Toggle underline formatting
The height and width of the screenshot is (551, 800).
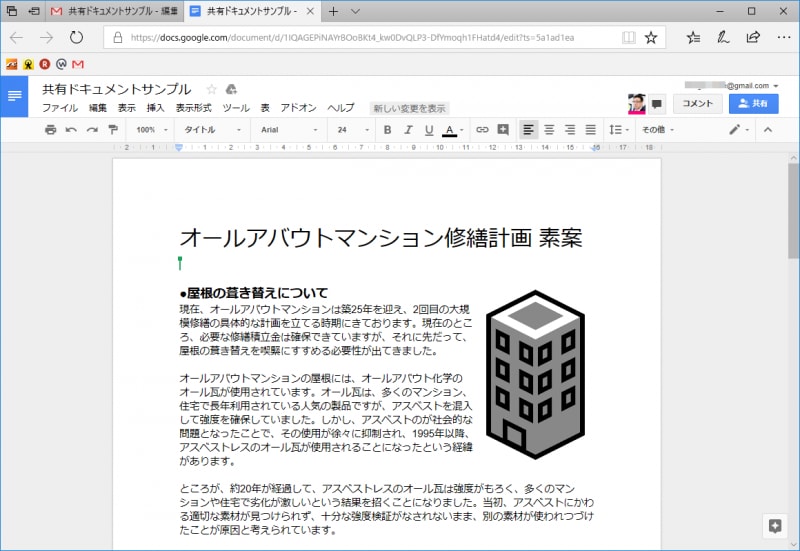429,130
